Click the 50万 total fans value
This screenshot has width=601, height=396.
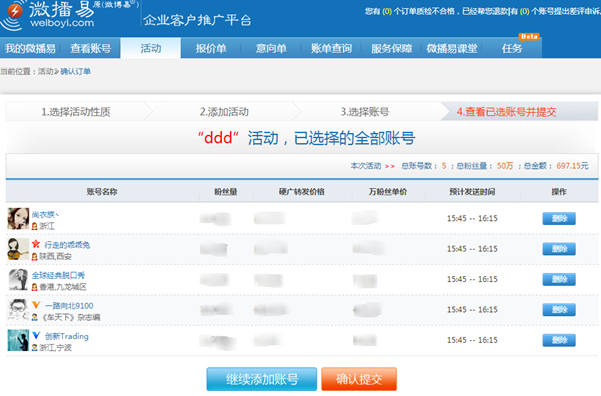[x=505, y=166]
